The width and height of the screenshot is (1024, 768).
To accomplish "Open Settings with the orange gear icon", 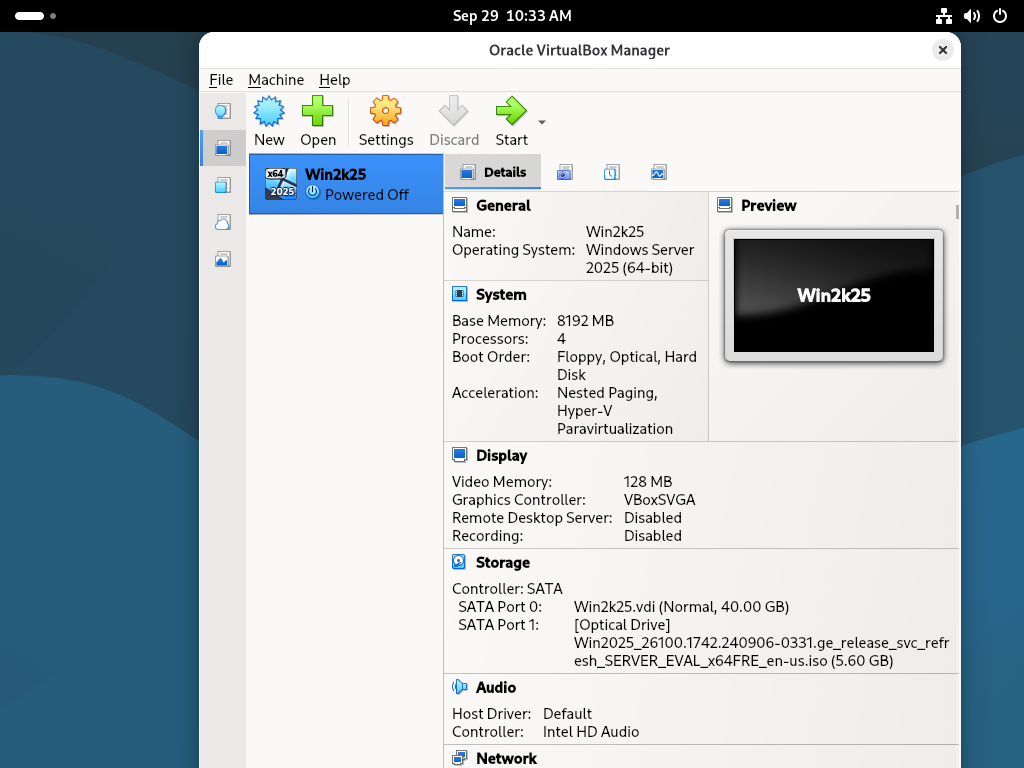I will click(x=386, y=112).
